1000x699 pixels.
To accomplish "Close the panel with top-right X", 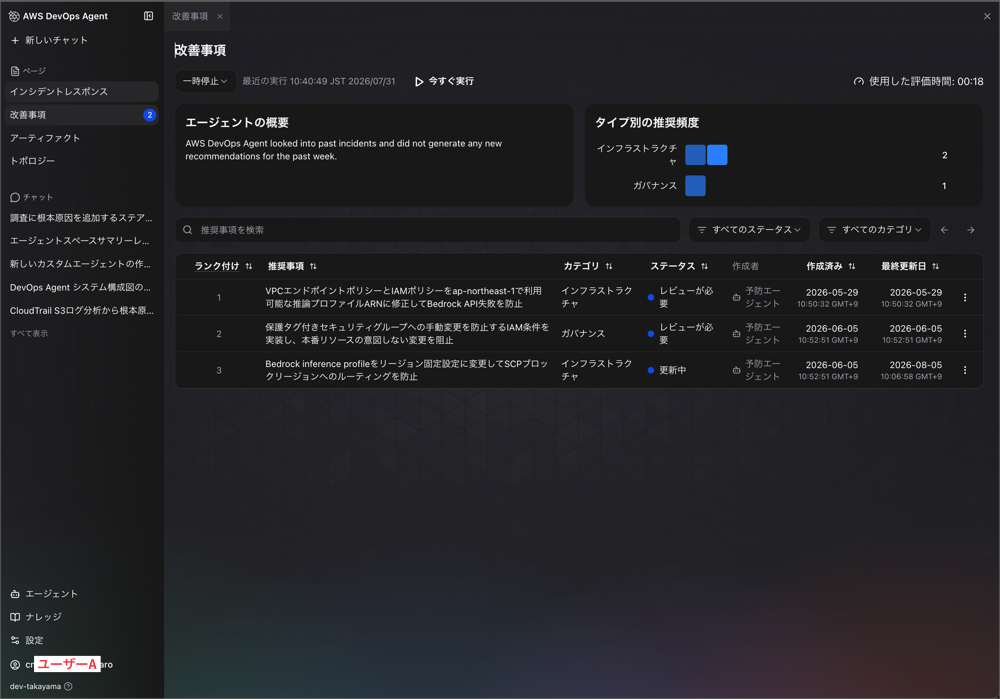I will pos(987,16).
